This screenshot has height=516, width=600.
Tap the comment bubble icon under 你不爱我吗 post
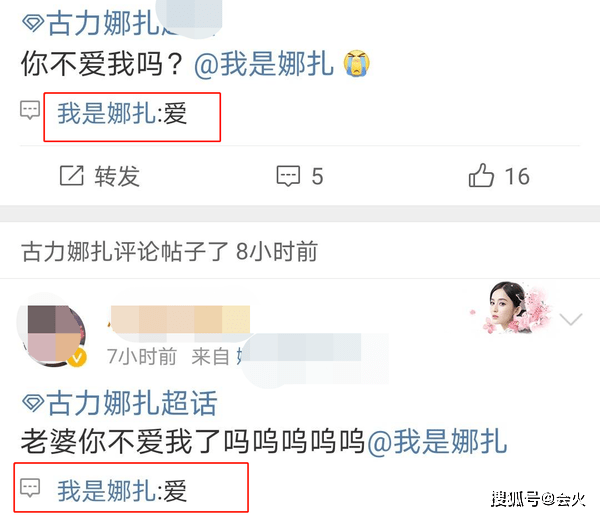30,110
